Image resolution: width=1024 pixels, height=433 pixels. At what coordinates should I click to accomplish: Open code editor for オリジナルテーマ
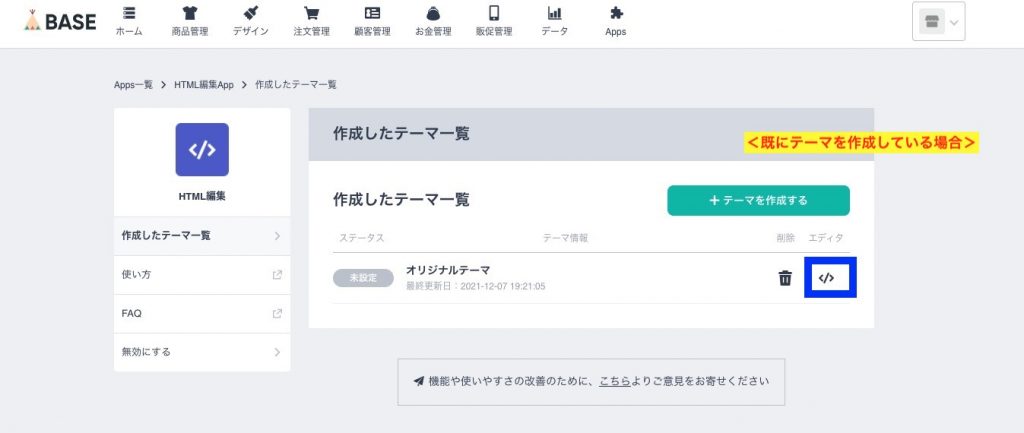(x=826, y=278)
